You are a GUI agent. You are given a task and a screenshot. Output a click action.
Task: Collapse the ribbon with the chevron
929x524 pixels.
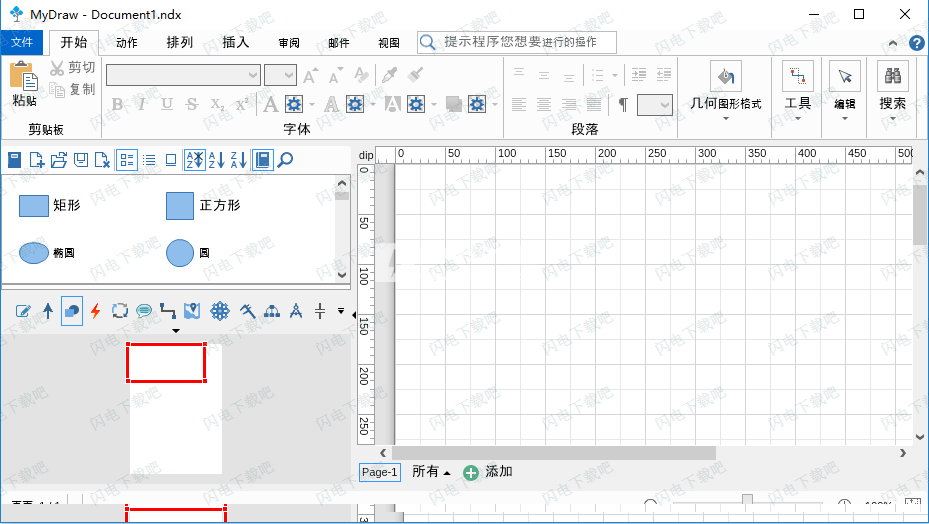click(893, 43)
